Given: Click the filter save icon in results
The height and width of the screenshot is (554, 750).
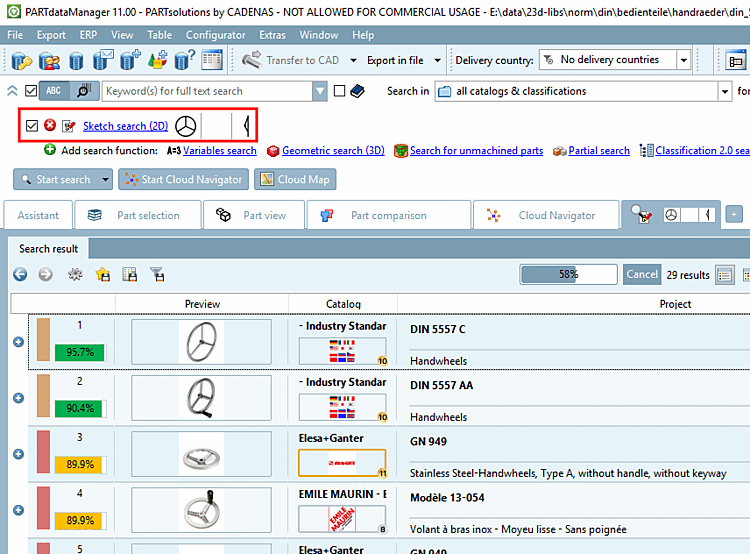Looking at the screenshot, I should [x=157, y=275].
